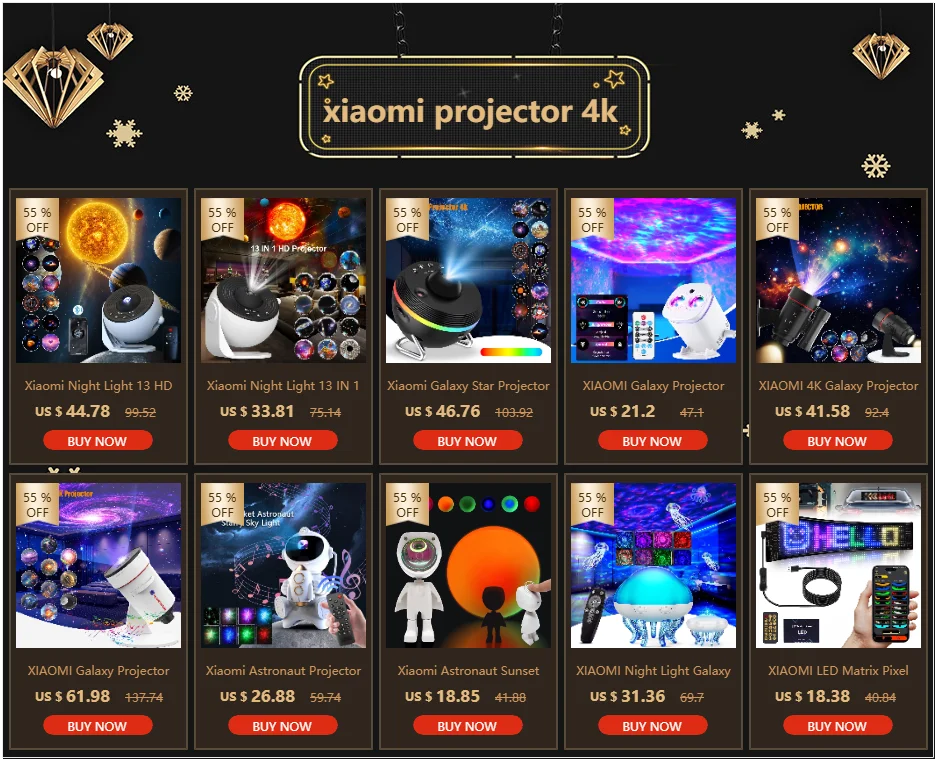936x760 pixels.
Task: Click the 55% OFF badge on LED Matrix Pixel
Action: pyautogui.click(x=777, y=504)
